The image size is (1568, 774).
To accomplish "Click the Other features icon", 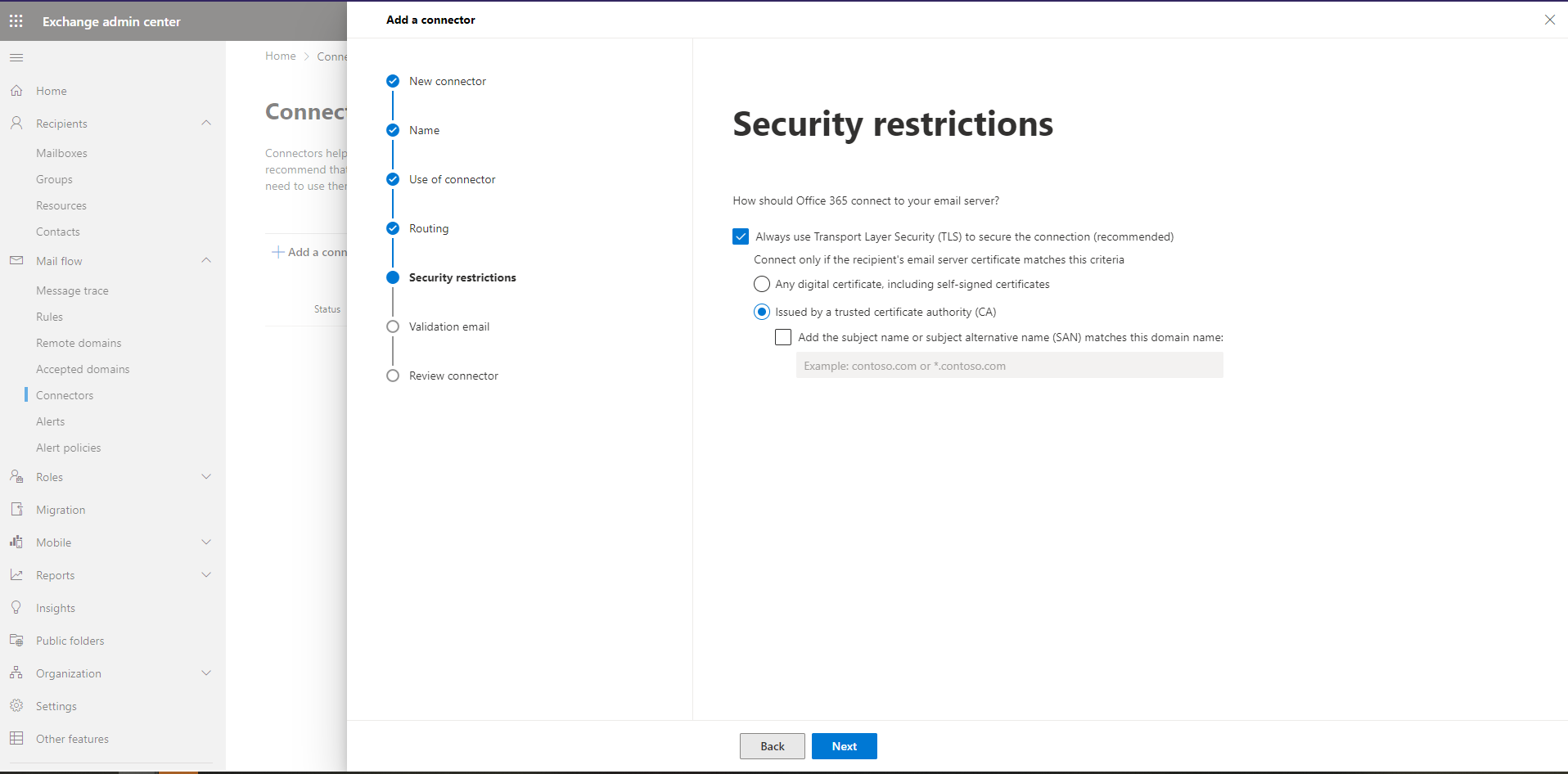I will [16, 739].
